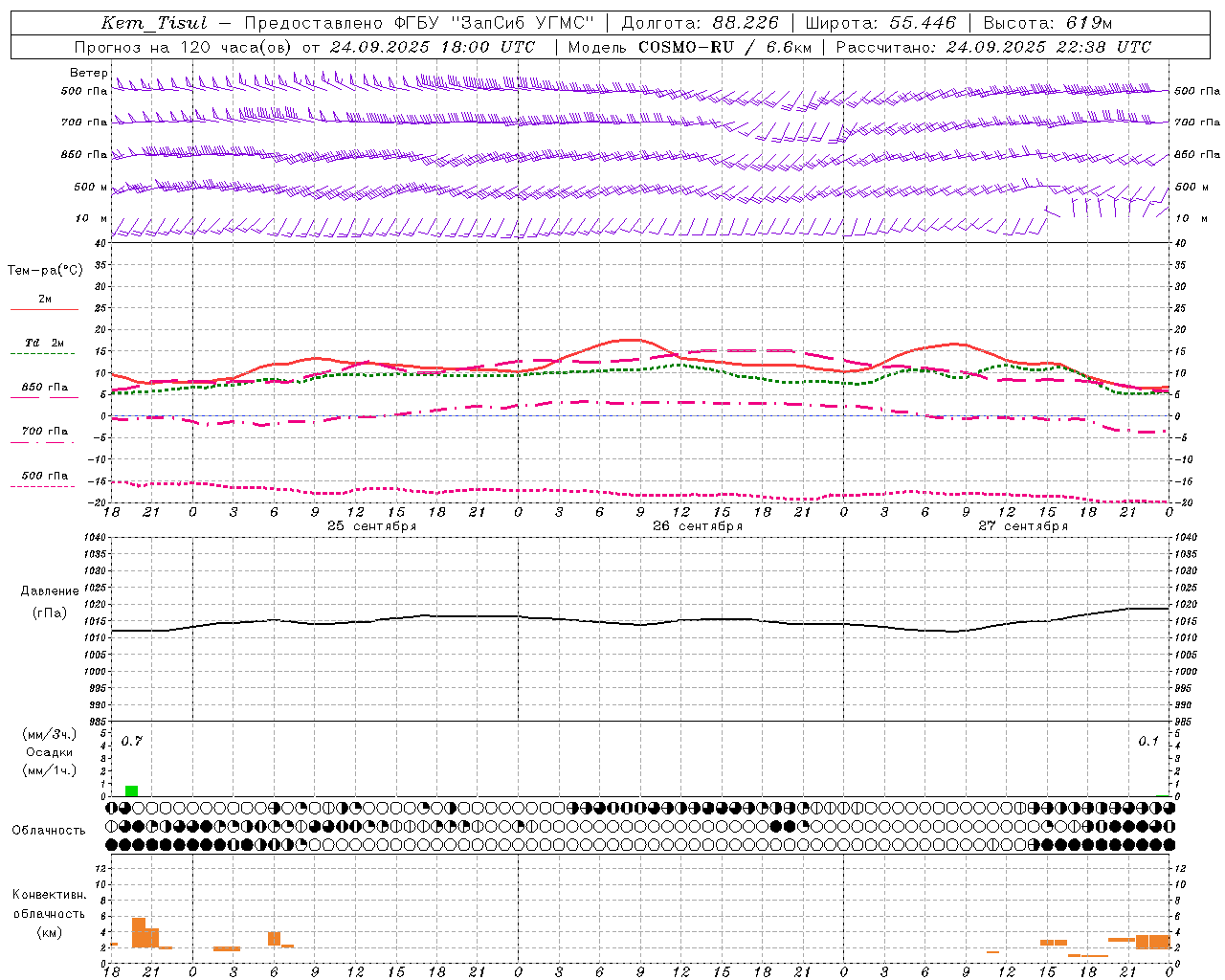Viewport: 1225px width, 980px height.
Task: Click the precipitation total 0.7
Action: pos(131,742)
